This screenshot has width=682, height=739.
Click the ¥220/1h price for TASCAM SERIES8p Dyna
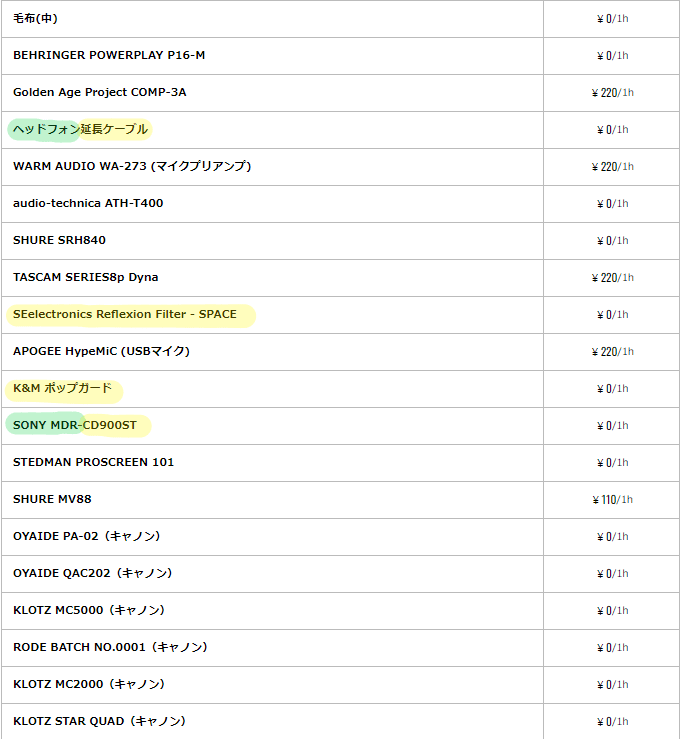click(x=613, y=278)
